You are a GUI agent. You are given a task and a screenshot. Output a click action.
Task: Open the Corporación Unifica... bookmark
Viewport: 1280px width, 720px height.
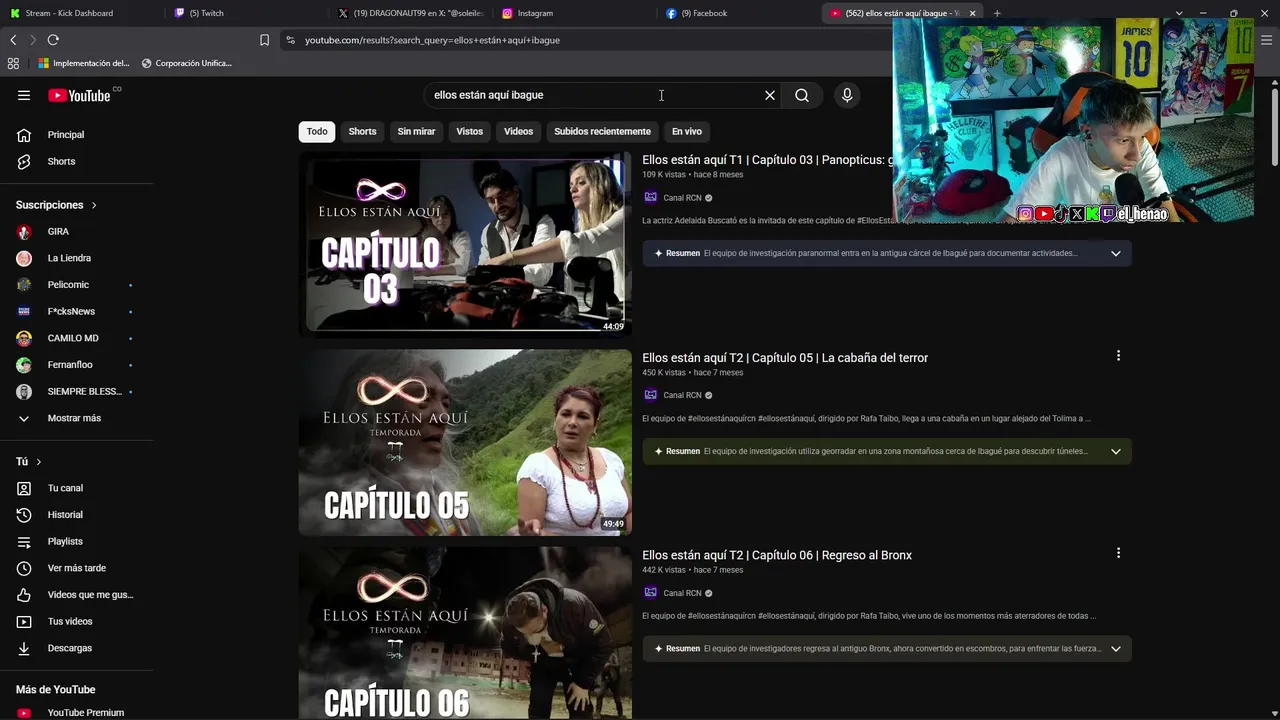tap(187, 63)
